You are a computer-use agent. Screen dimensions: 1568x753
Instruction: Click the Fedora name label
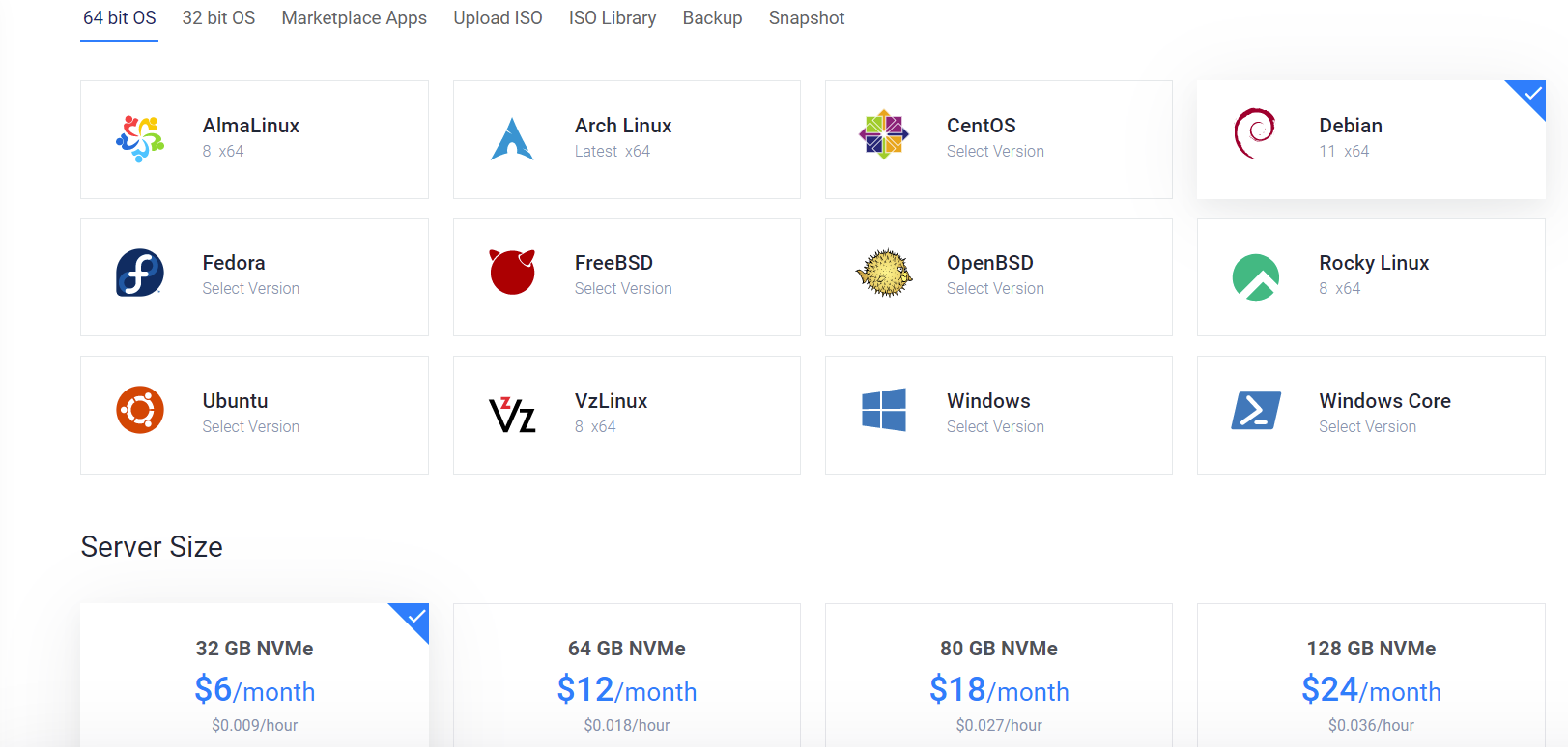pos(234,263)
